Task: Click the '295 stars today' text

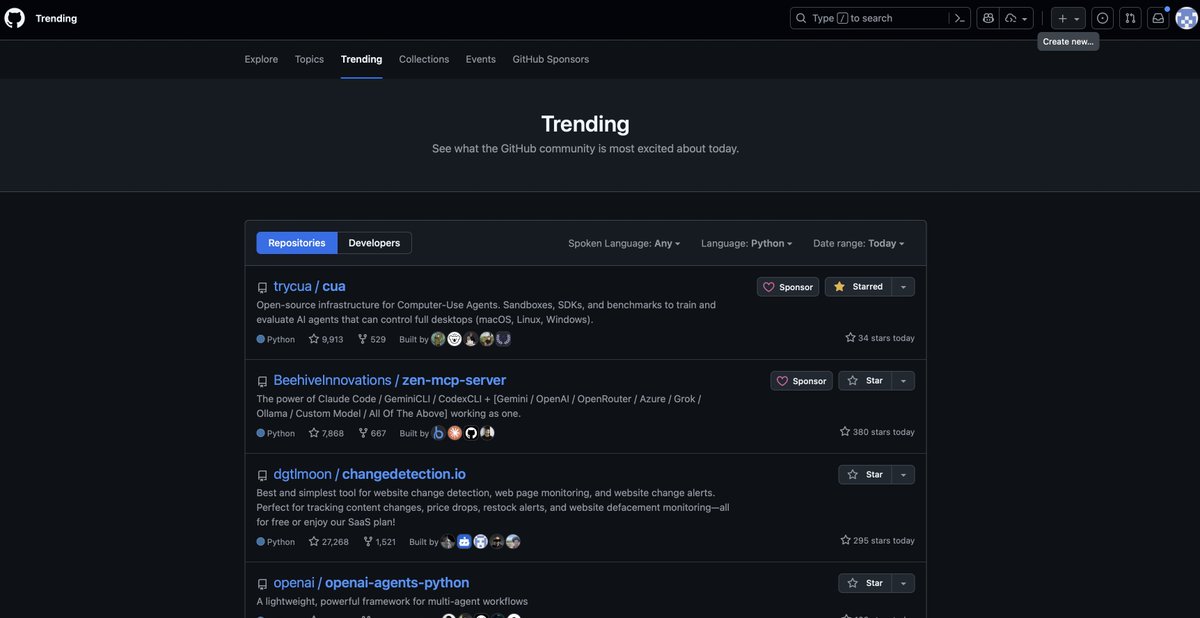Action: point(877,540)
